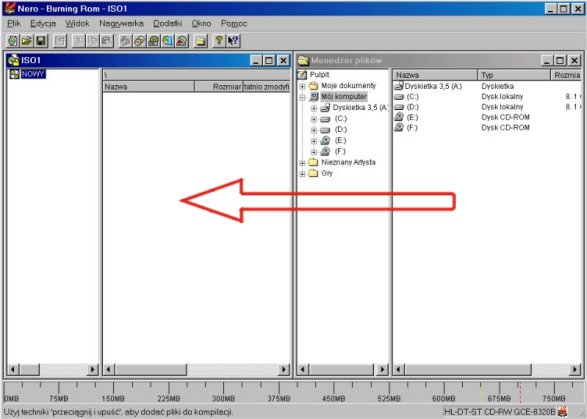Click the Open file toolbar icon

(26, 41)
